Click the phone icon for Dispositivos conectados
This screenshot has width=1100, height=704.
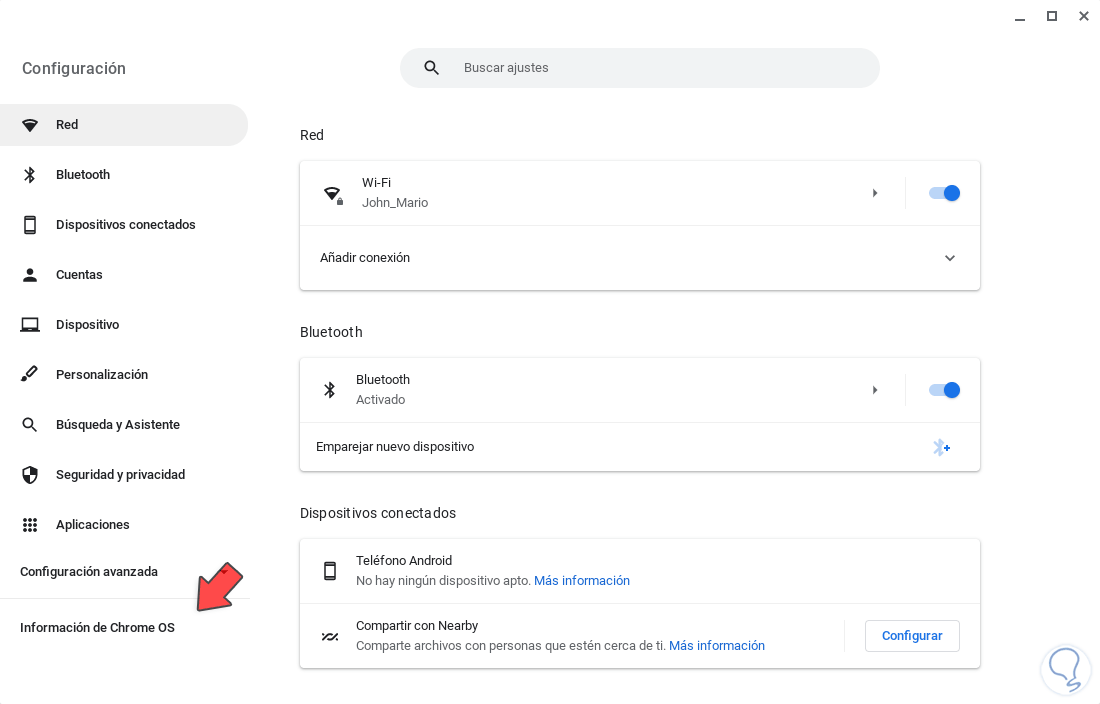point(30,225)
